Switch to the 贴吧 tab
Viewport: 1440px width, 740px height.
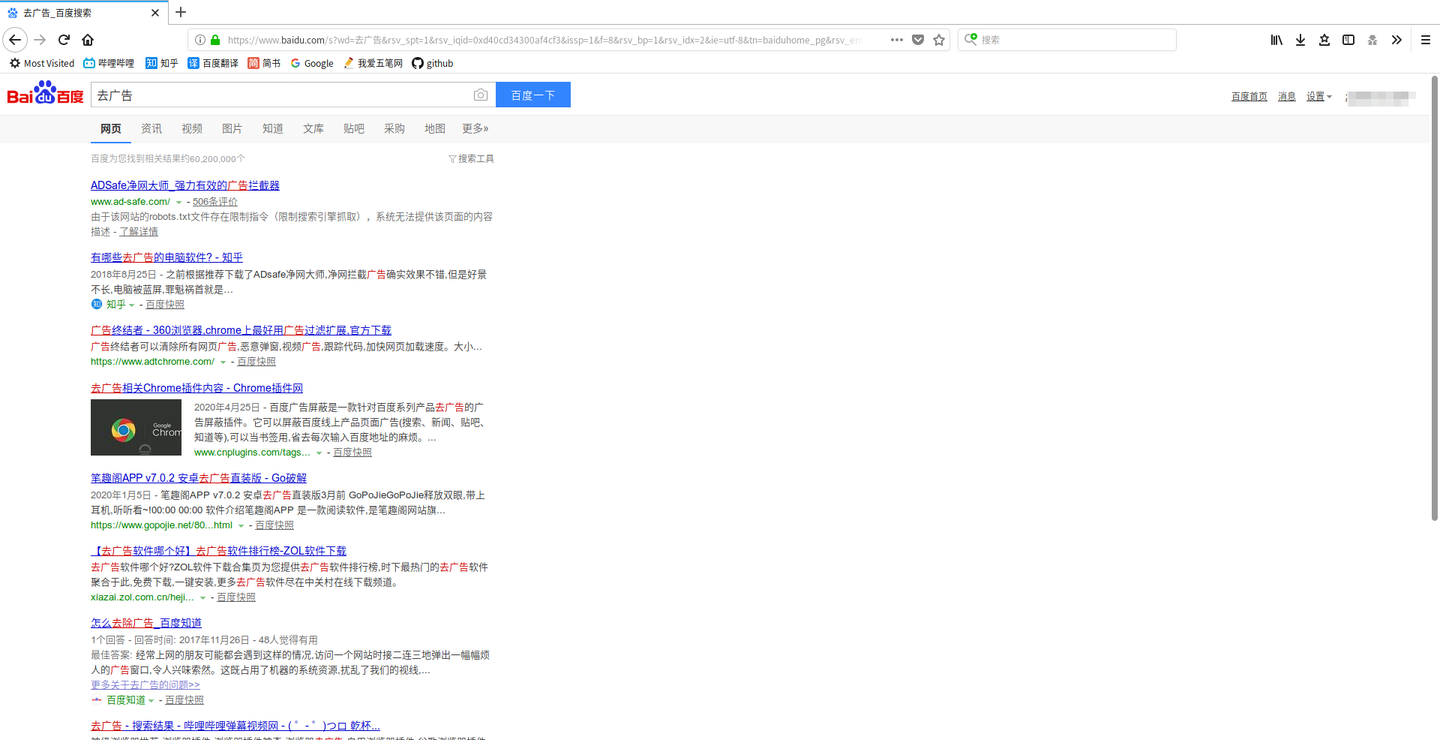[354, 129]
